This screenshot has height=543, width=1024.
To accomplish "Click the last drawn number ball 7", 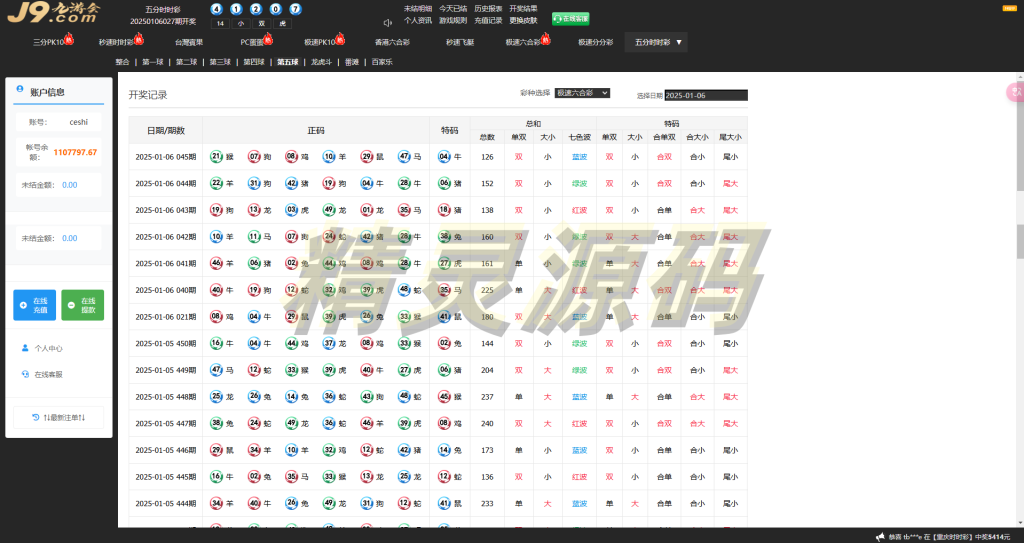I will (x=295, y=9).
